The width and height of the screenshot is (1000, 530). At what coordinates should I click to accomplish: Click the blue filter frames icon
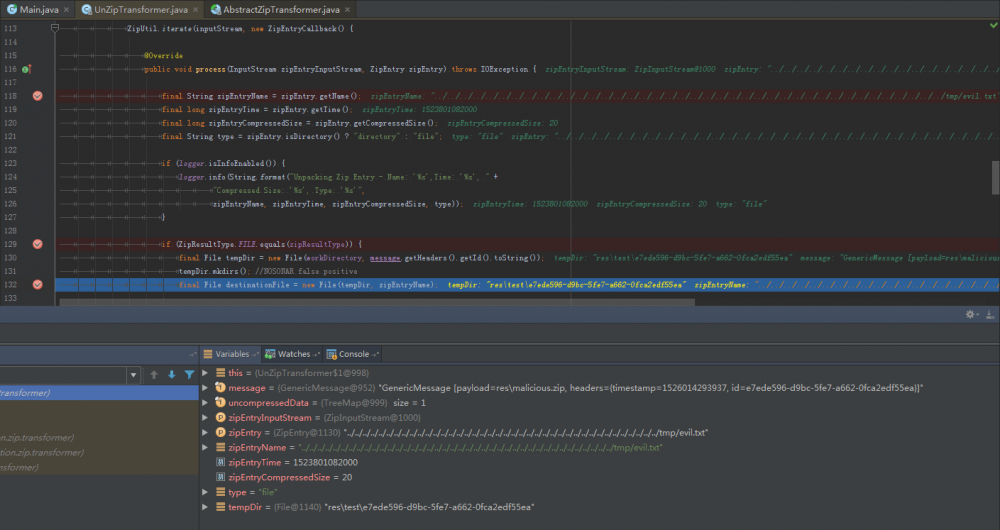[x=188, y=375]
